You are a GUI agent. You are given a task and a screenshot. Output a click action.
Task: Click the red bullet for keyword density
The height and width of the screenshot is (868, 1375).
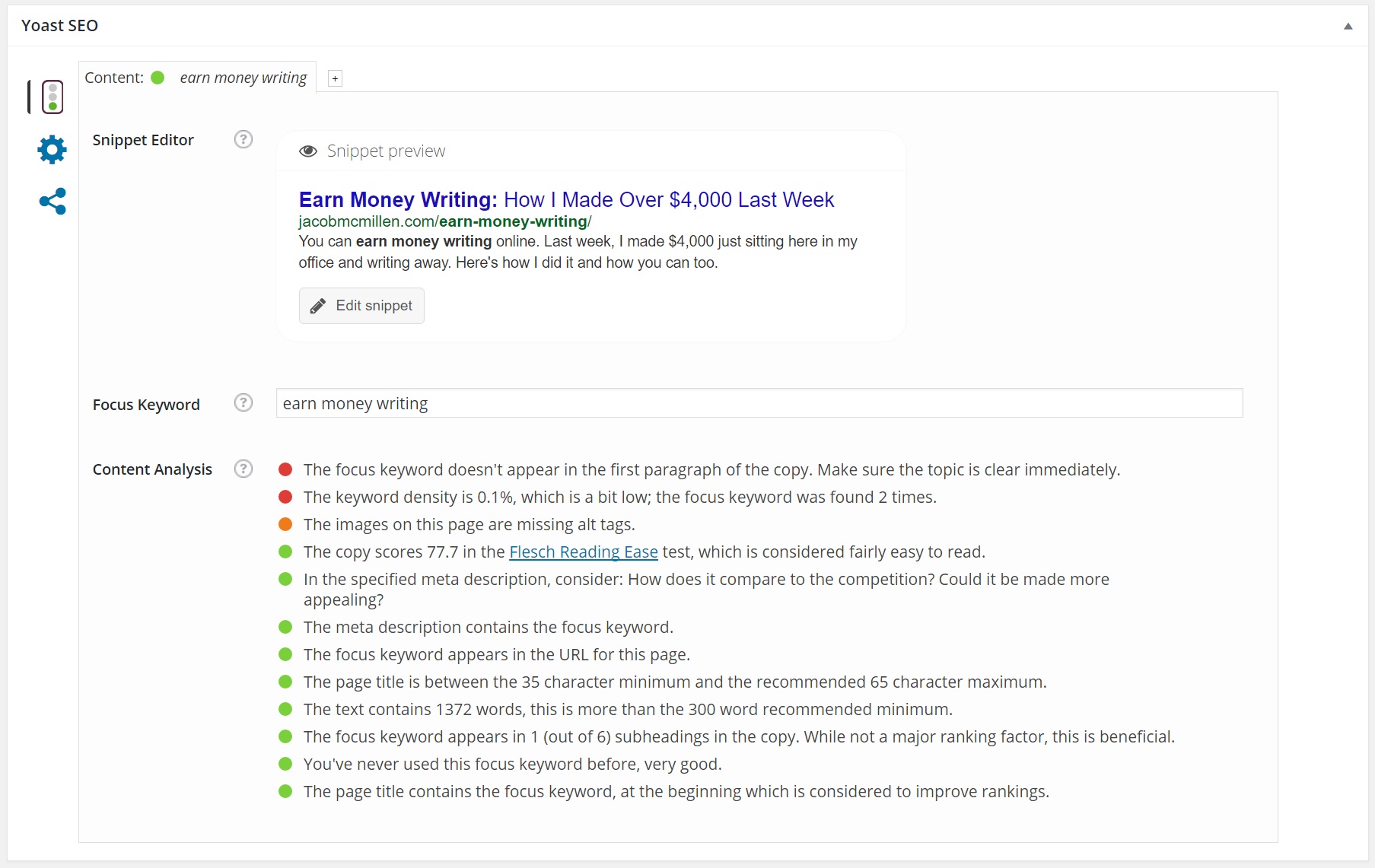click(285, 497)
